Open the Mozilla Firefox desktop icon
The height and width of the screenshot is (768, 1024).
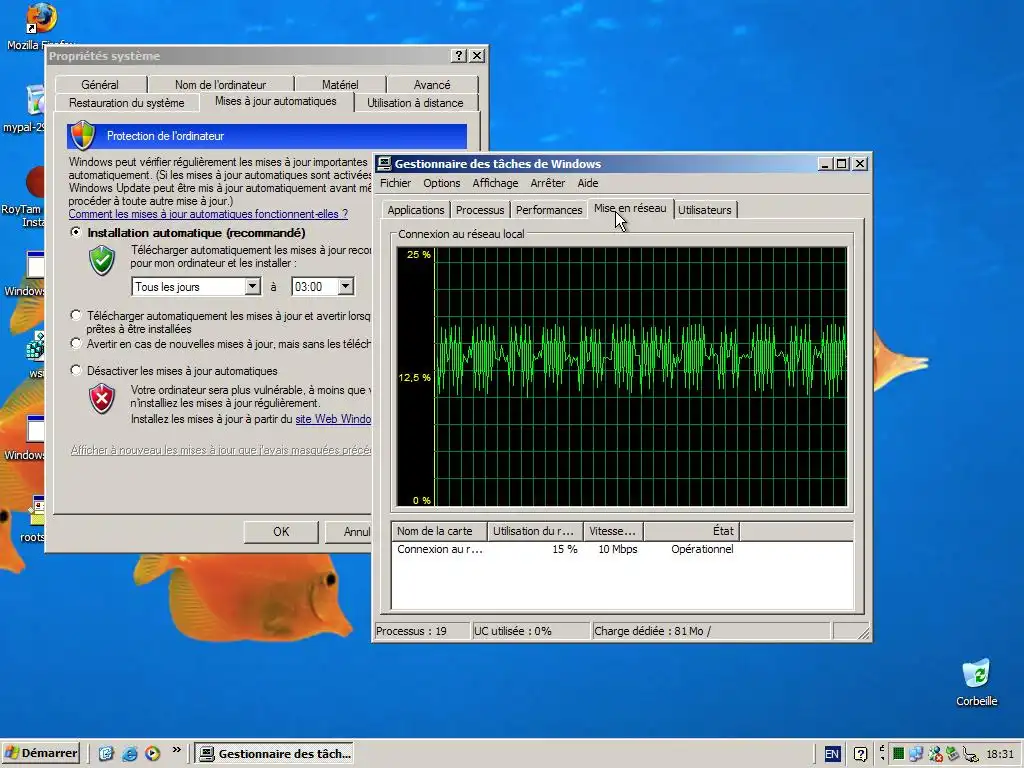tap(40, 20)
